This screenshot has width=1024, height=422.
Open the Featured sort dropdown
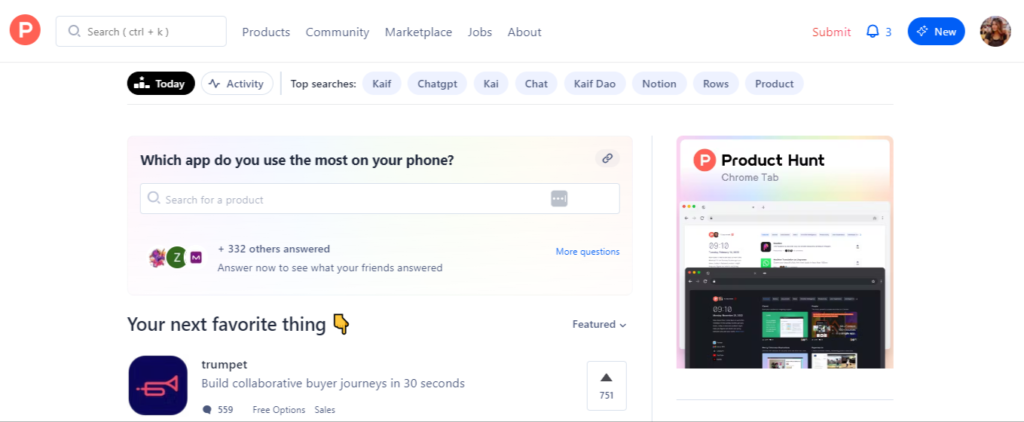[x=600, y=324]
